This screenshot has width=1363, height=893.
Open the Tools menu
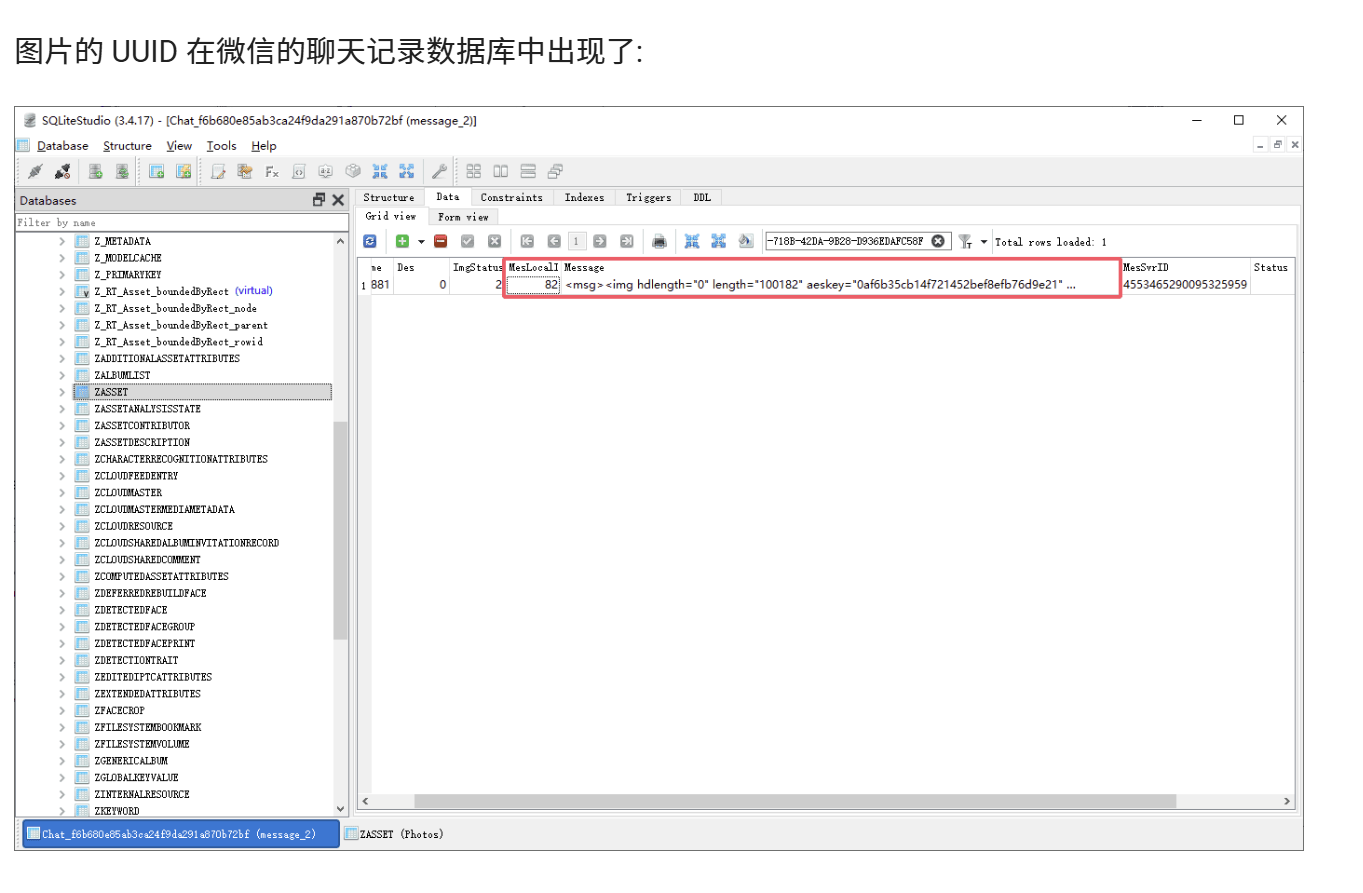click(221, 146)
